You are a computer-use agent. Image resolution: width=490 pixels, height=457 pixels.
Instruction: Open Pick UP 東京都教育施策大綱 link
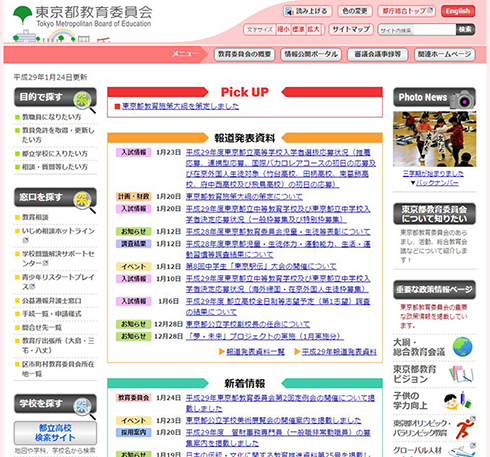(x=180, y=106)
